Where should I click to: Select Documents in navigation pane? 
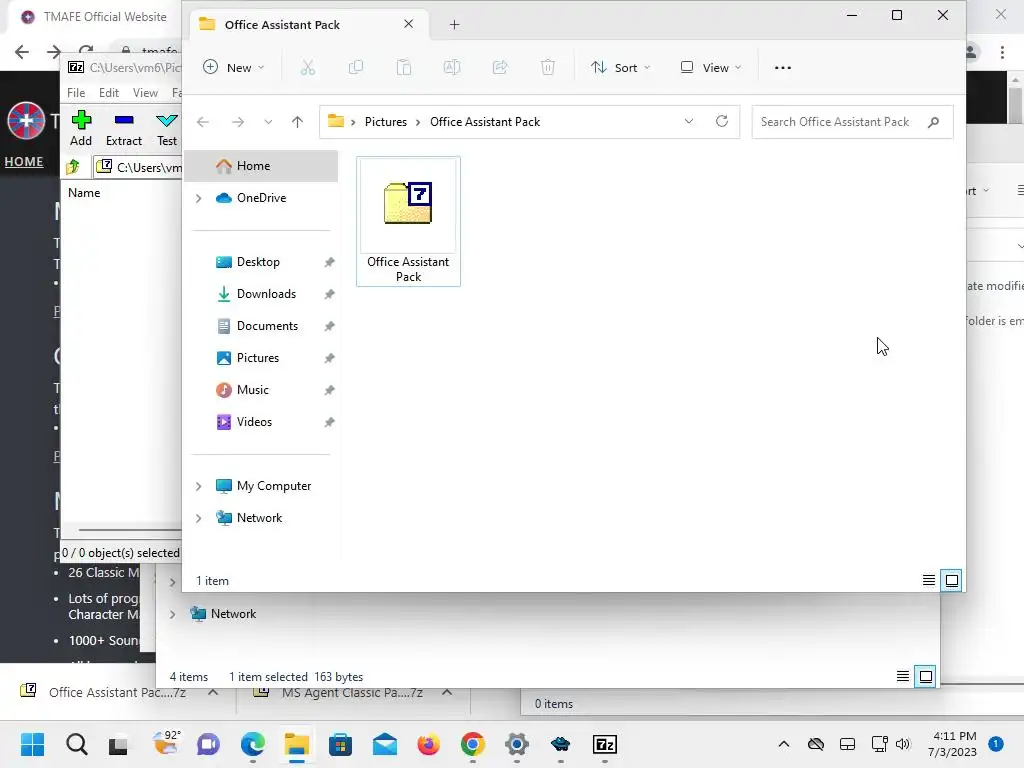261,326
